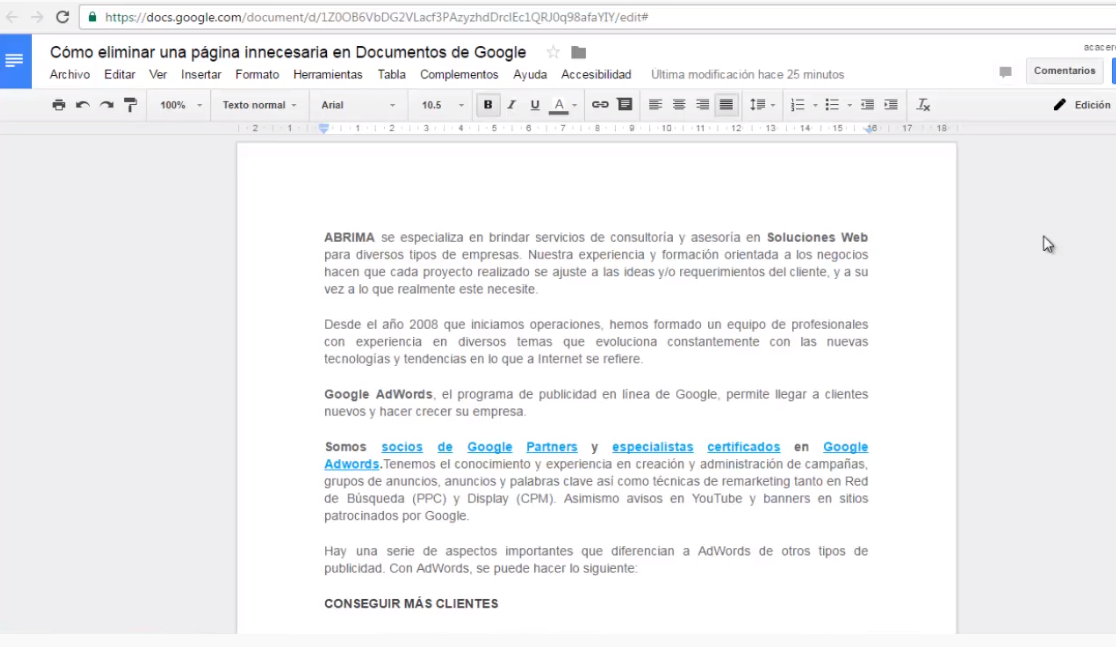1116x647 pixels.
Task: Expand the bulleted list style arrow
Action: click(x=849, y=105)
